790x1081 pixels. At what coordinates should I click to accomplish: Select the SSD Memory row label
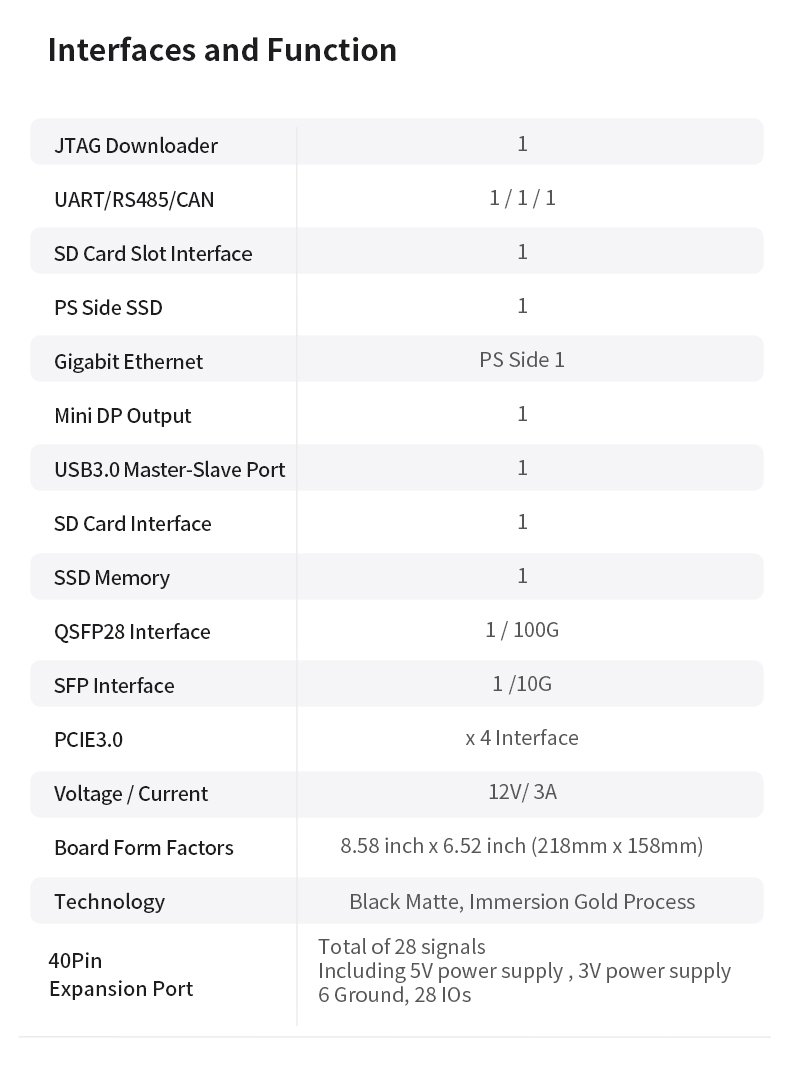112,578
